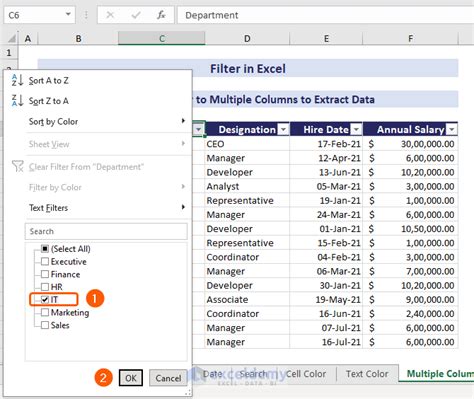
Task: Click the Sort A to Z icon
Action: point(17,80)
